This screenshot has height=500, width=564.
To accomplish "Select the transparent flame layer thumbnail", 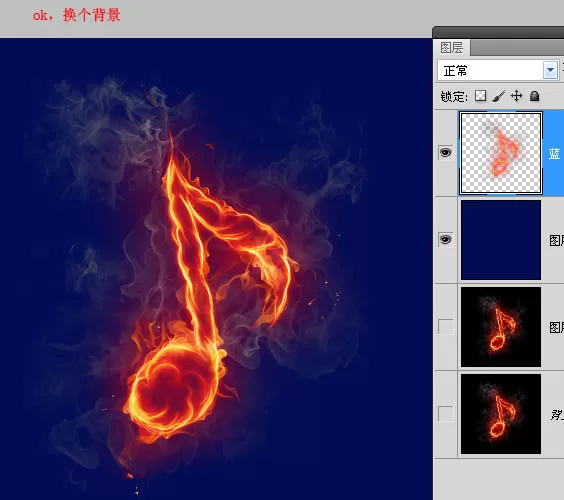I will [x=501, y=153].
